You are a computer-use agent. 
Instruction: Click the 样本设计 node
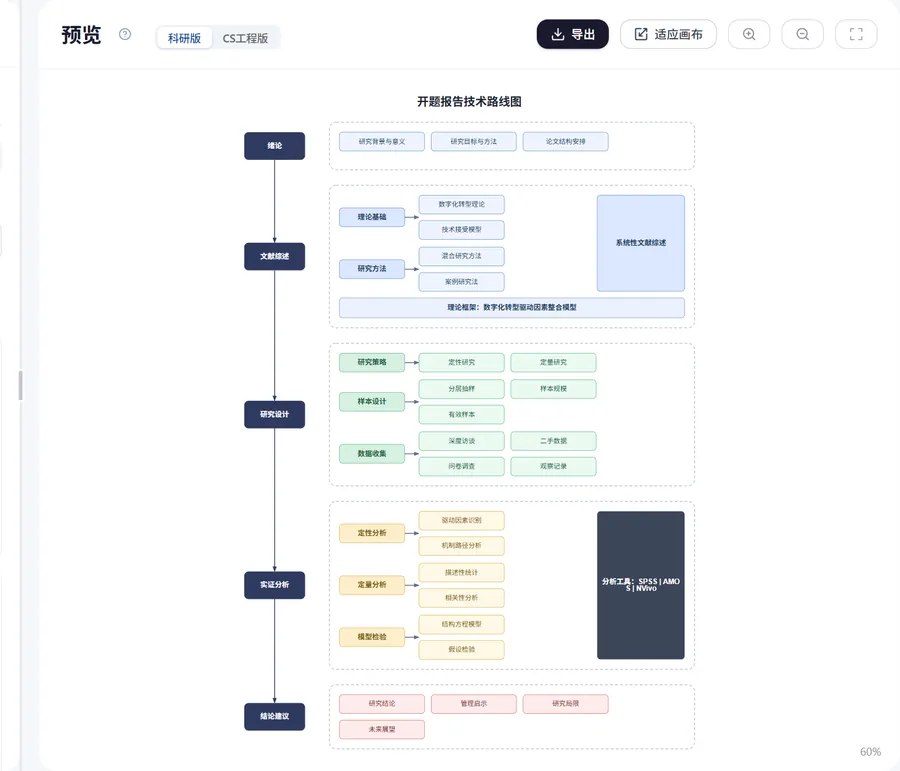coord(372,401)
